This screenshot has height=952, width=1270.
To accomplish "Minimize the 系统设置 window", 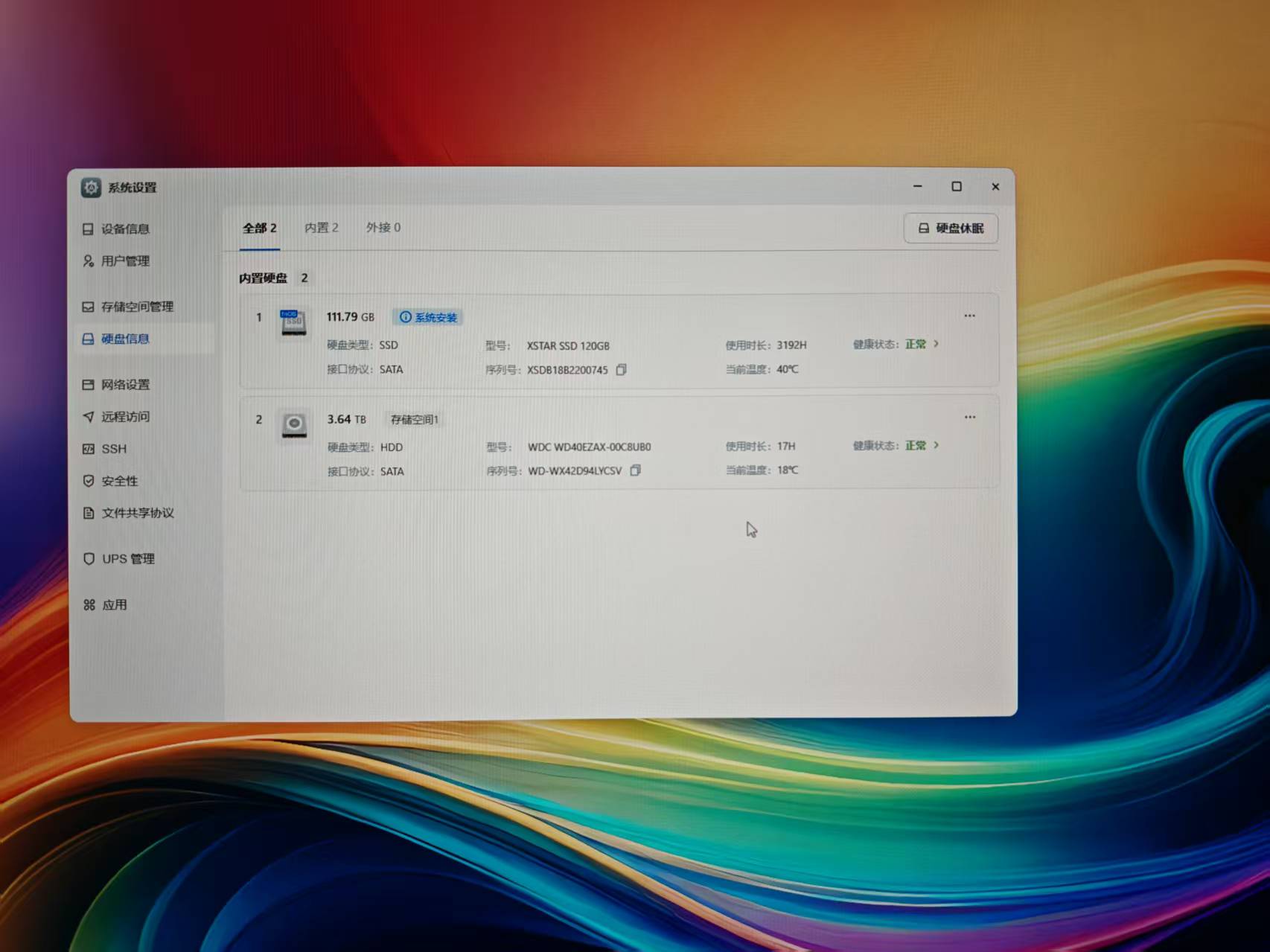I will pyautogui.click(x=918, y=186).
